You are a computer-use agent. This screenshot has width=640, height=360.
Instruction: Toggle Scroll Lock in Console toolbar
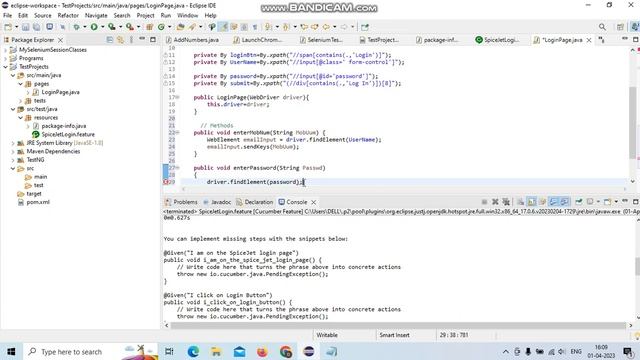[531, 202]
